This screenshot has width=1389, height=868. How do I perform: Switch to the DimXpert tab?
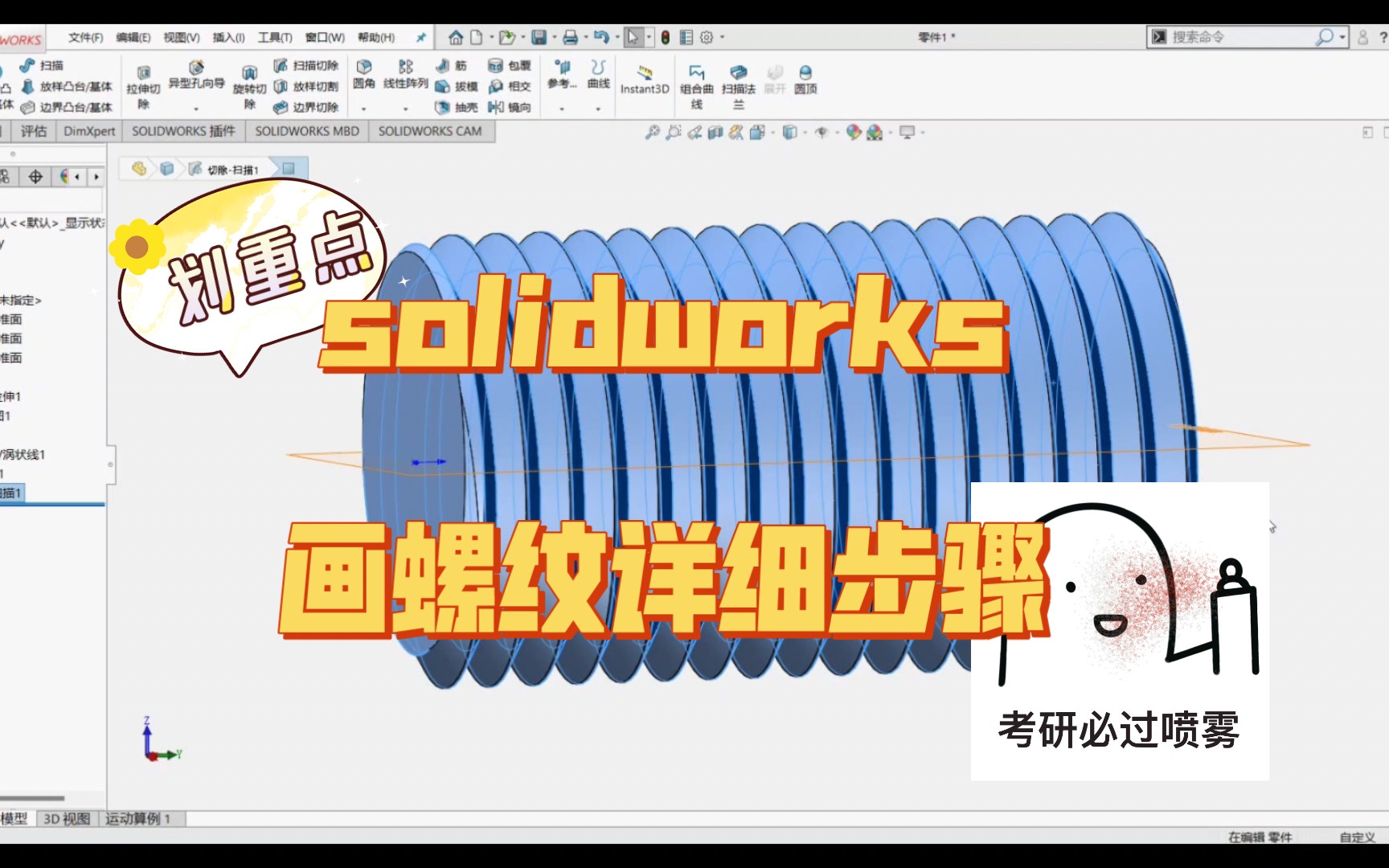[x=89, y=131]
